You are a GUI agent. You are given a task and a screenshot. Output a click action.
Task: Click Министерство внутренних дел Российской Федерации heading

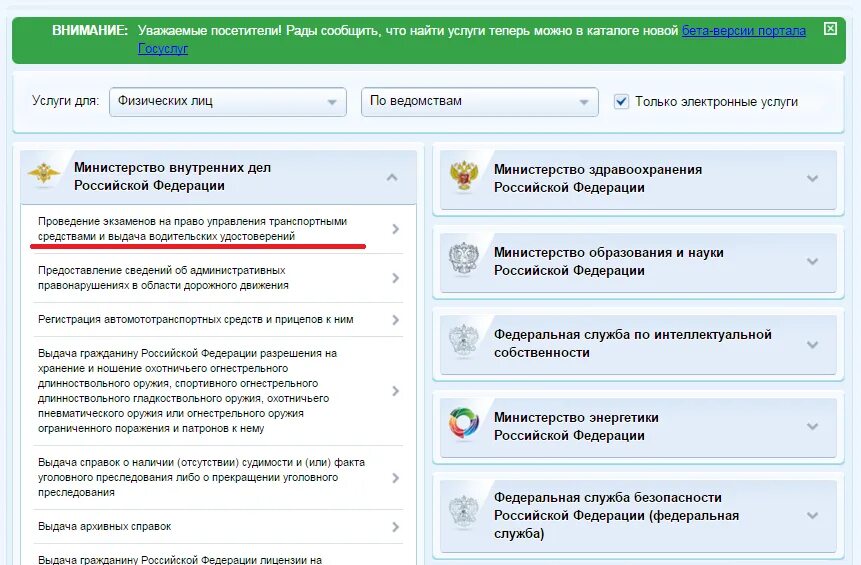pos(172,176)
